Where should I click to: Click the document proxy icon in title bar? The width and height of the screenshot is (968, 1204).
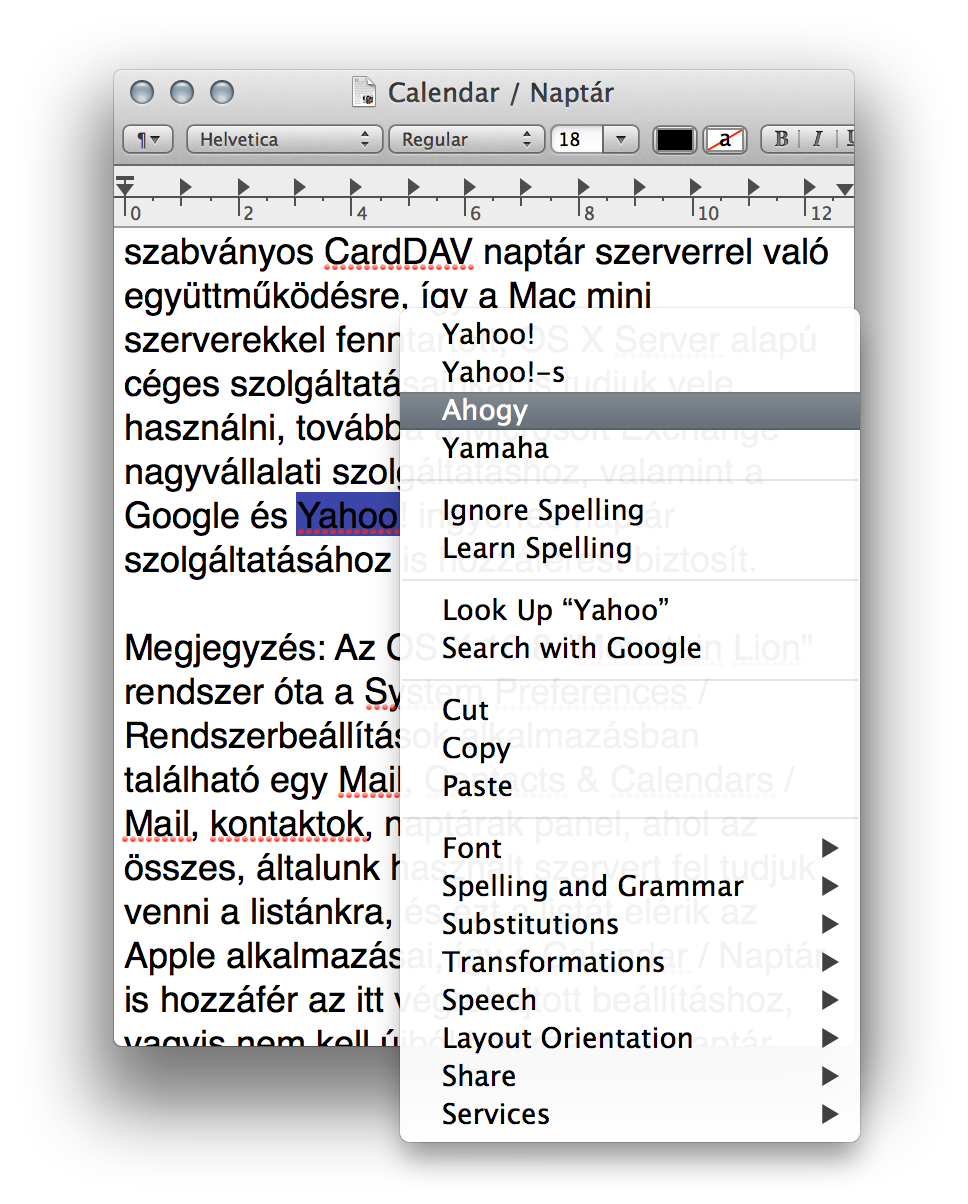[364, 93]
